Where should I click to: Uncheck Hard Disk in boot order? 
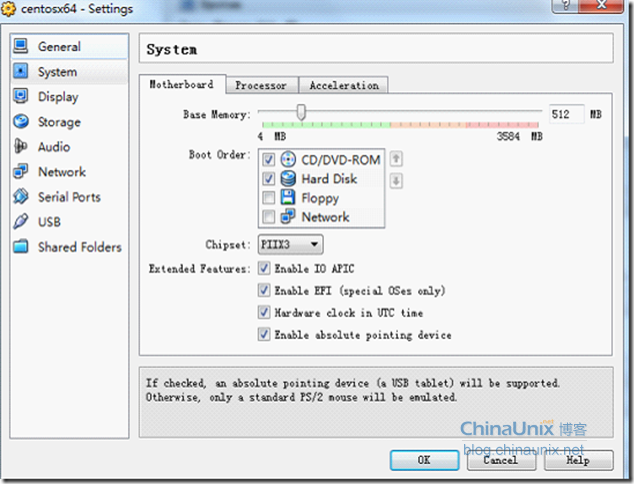point(268,179)
